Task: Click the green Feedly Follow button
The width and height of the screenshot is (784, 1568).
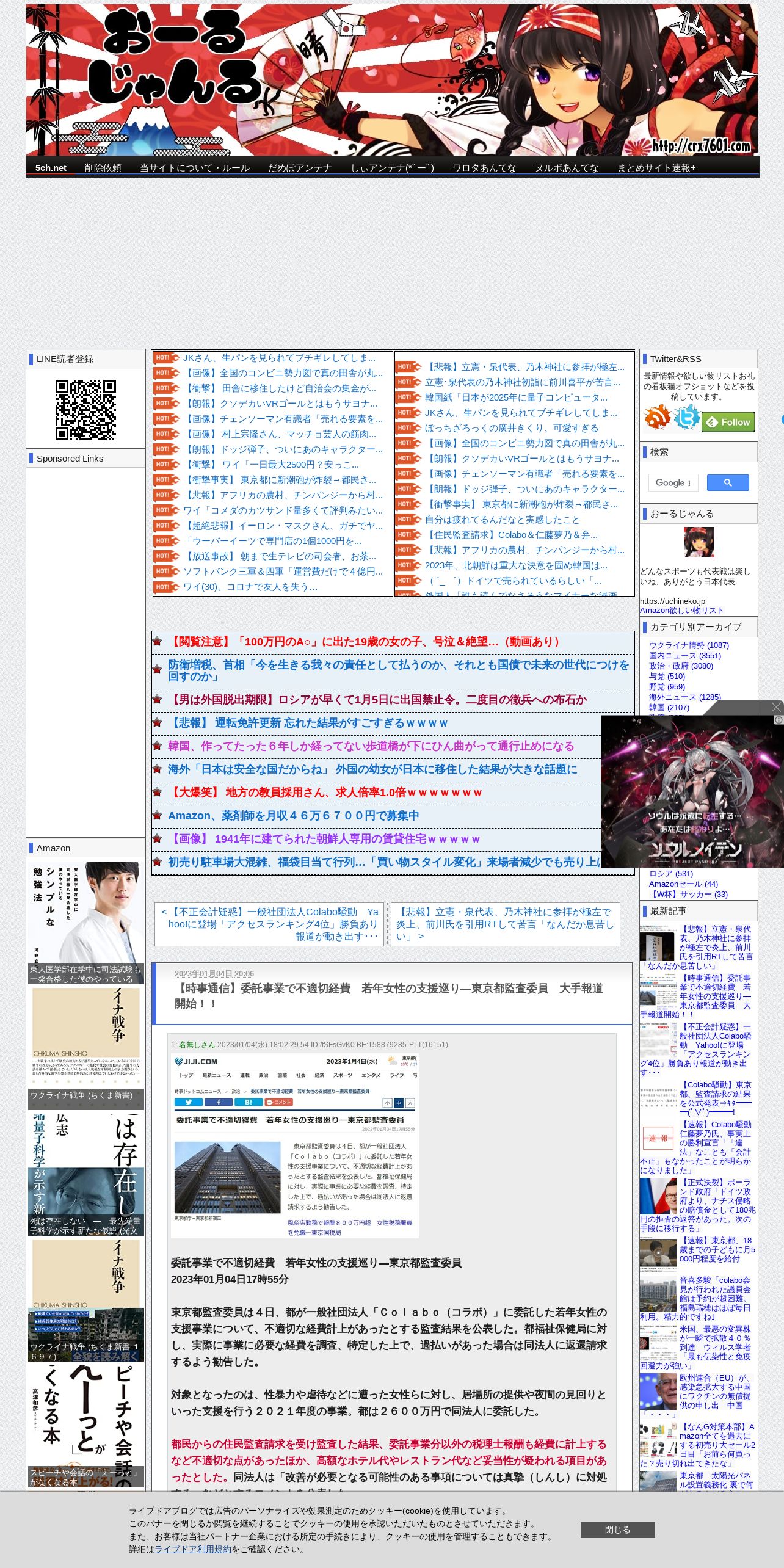Action: point(728,422)
